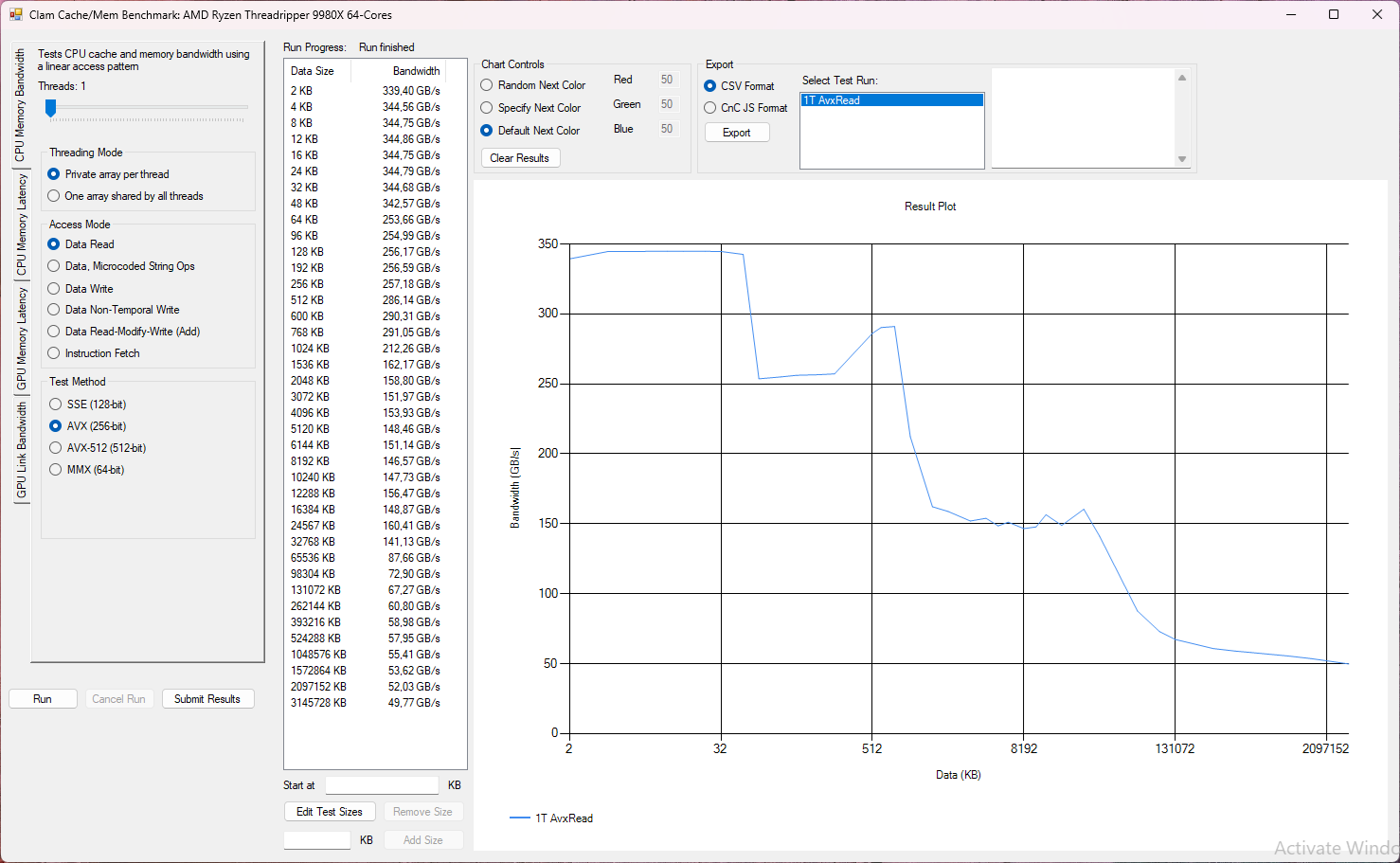The width and height of the screenshot is (1400, 863).
Task: Click the 291,05 GB/s bandwidth value
Action: point(411,333)
